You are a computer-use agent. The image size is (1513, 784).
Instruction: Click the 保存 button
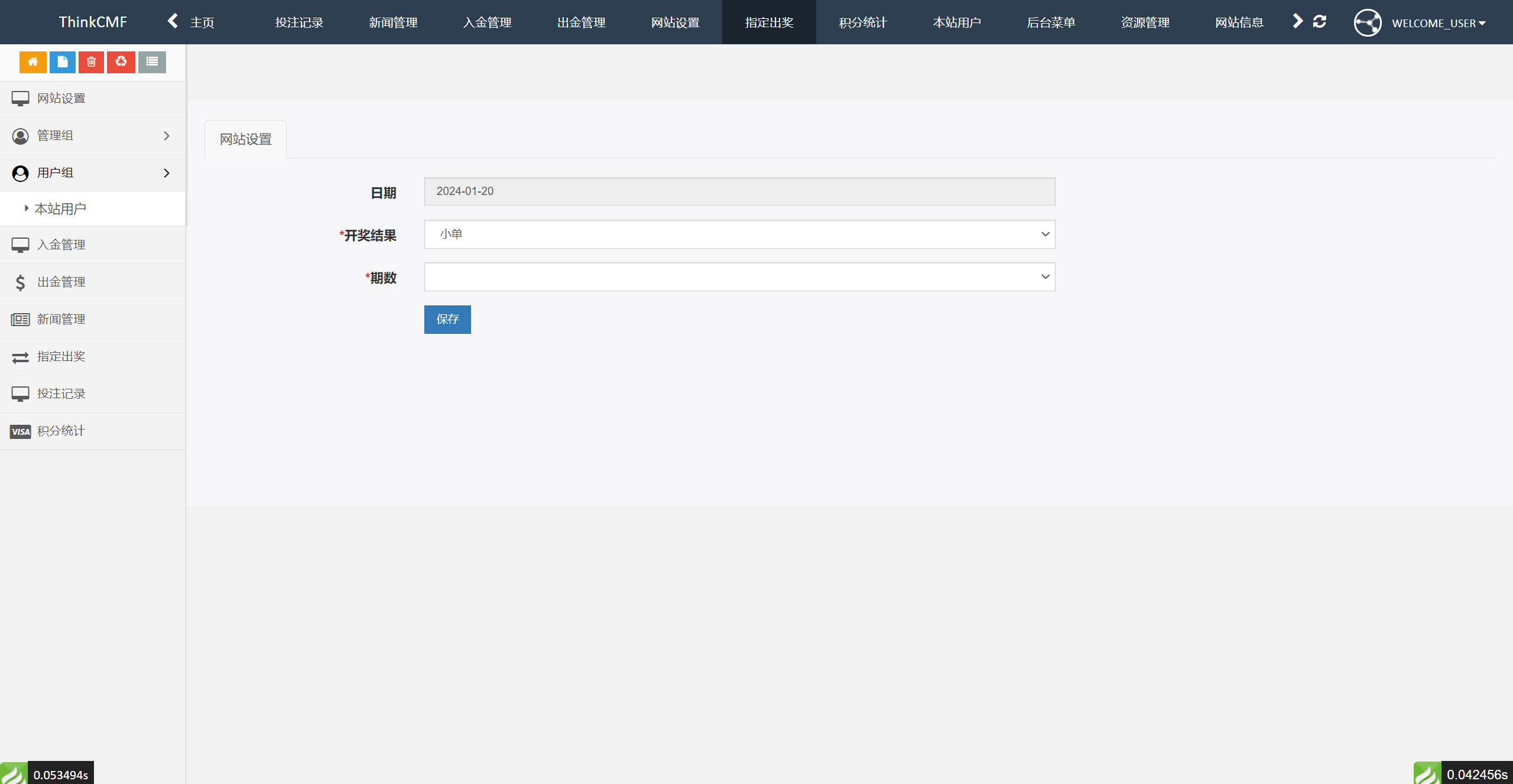coord(447,320)
